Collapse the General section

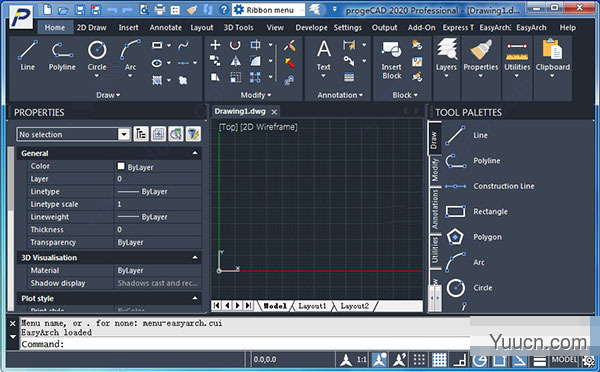195,153
